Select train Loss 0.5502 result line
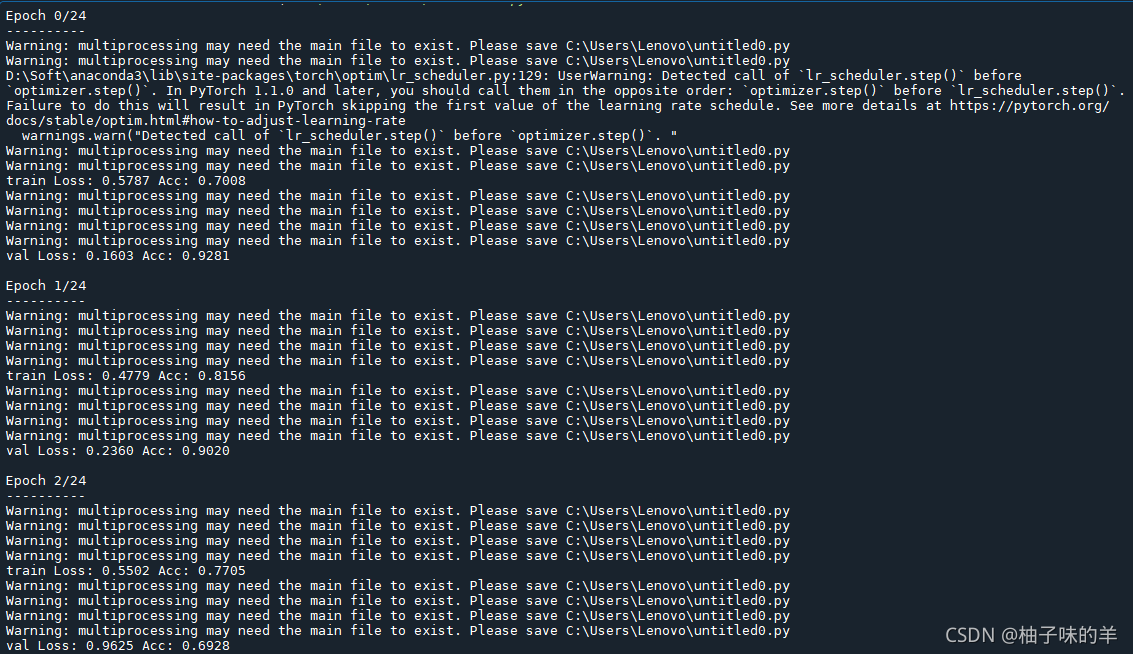 point(125,571)
